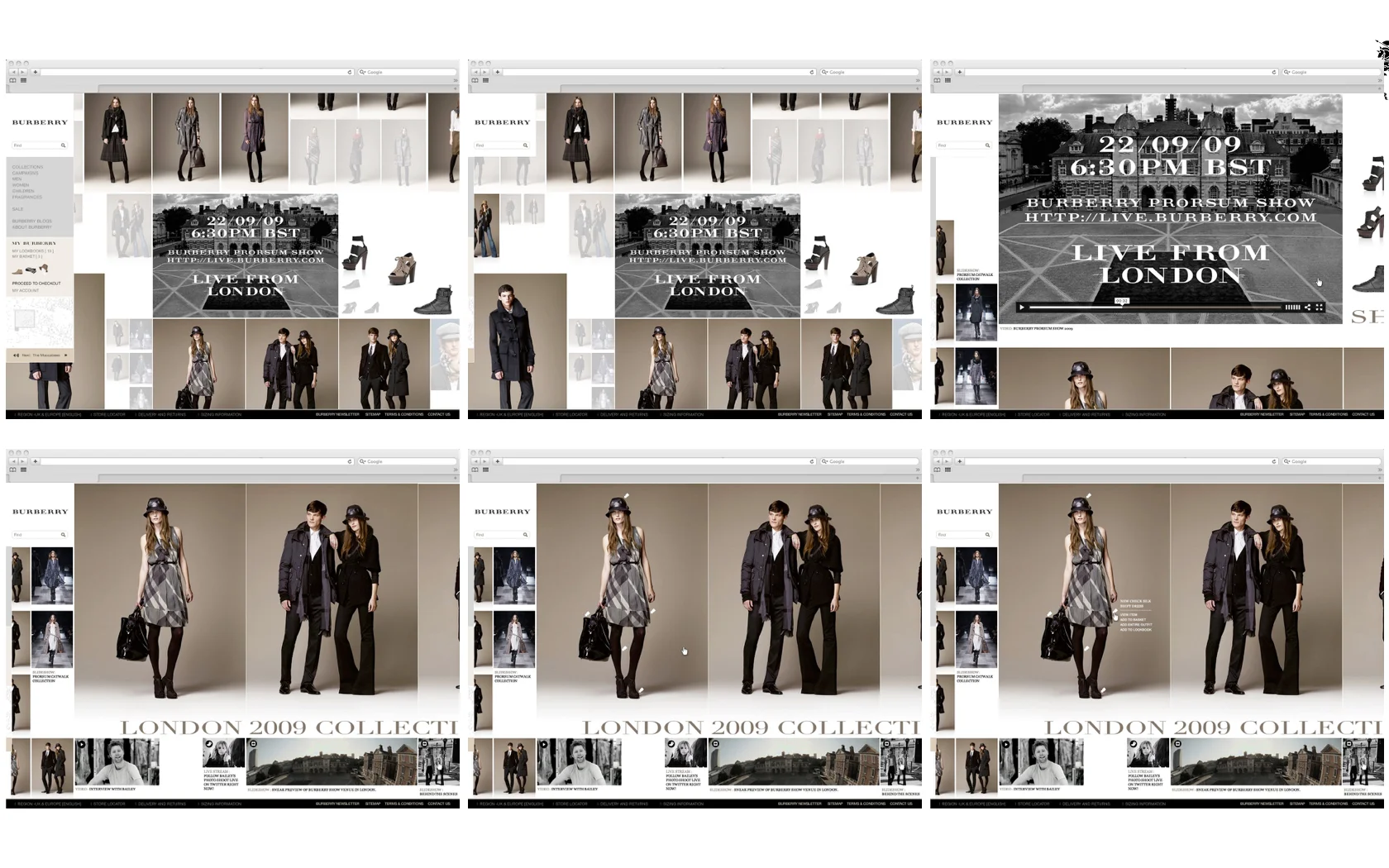Viewport: 1389px width, 868px height.
Task: Click the play icon on the video player
Action: coord(1022,308)
